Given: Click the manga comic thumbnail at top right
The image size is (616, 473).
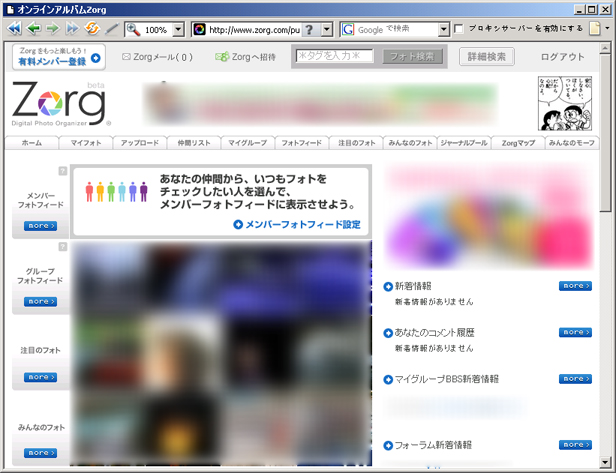Looking at the screenshot, I should [565, 103].
